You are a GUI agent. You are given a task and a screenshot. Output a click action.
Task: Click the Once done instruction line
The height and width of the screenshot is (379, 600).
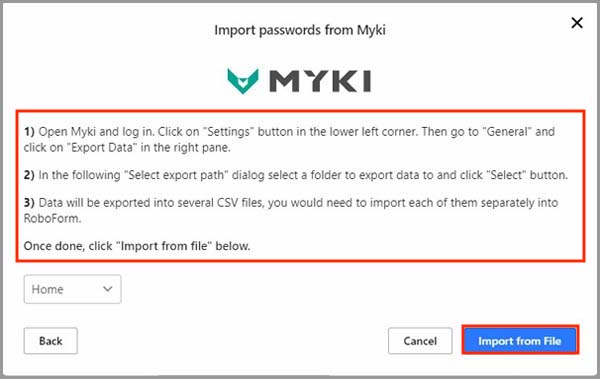tap(137, 246)
